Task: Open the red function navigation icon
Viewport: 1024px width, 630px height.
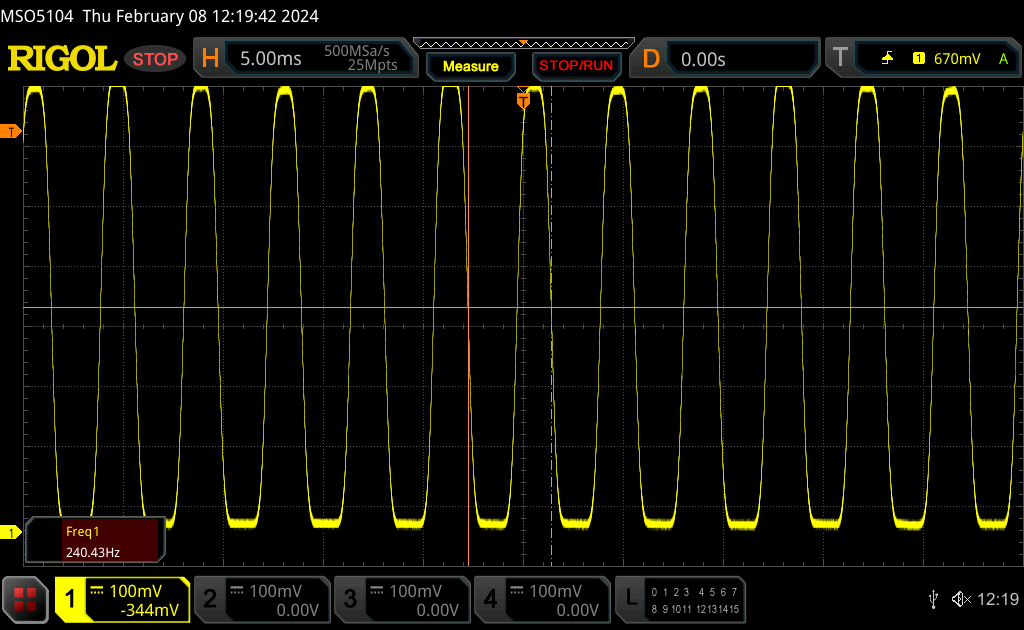Action: [x=25, y=599]
